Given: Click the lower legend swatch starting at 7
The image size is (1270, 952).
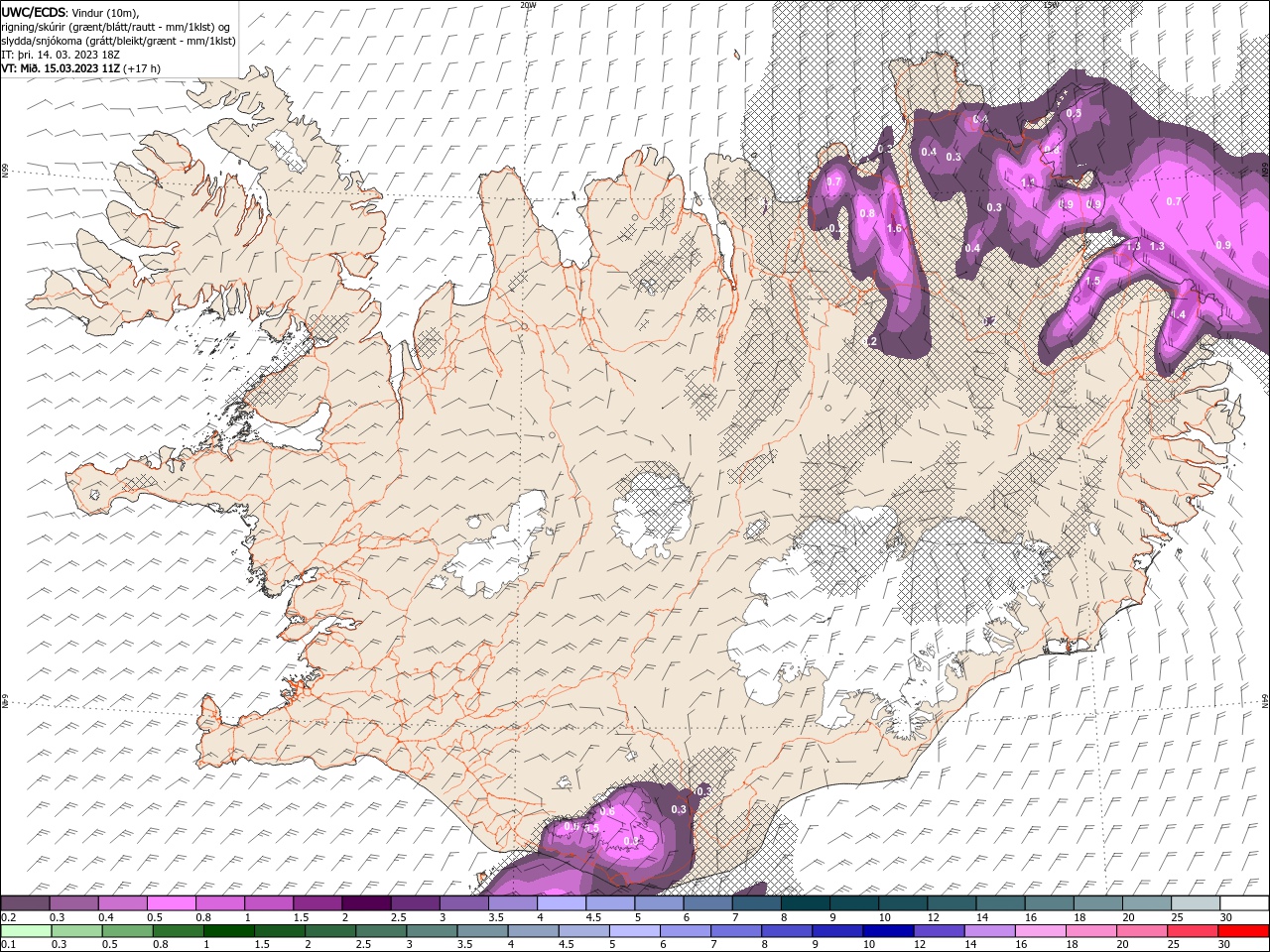Looking at the screenshot, I should pos(736,931).
